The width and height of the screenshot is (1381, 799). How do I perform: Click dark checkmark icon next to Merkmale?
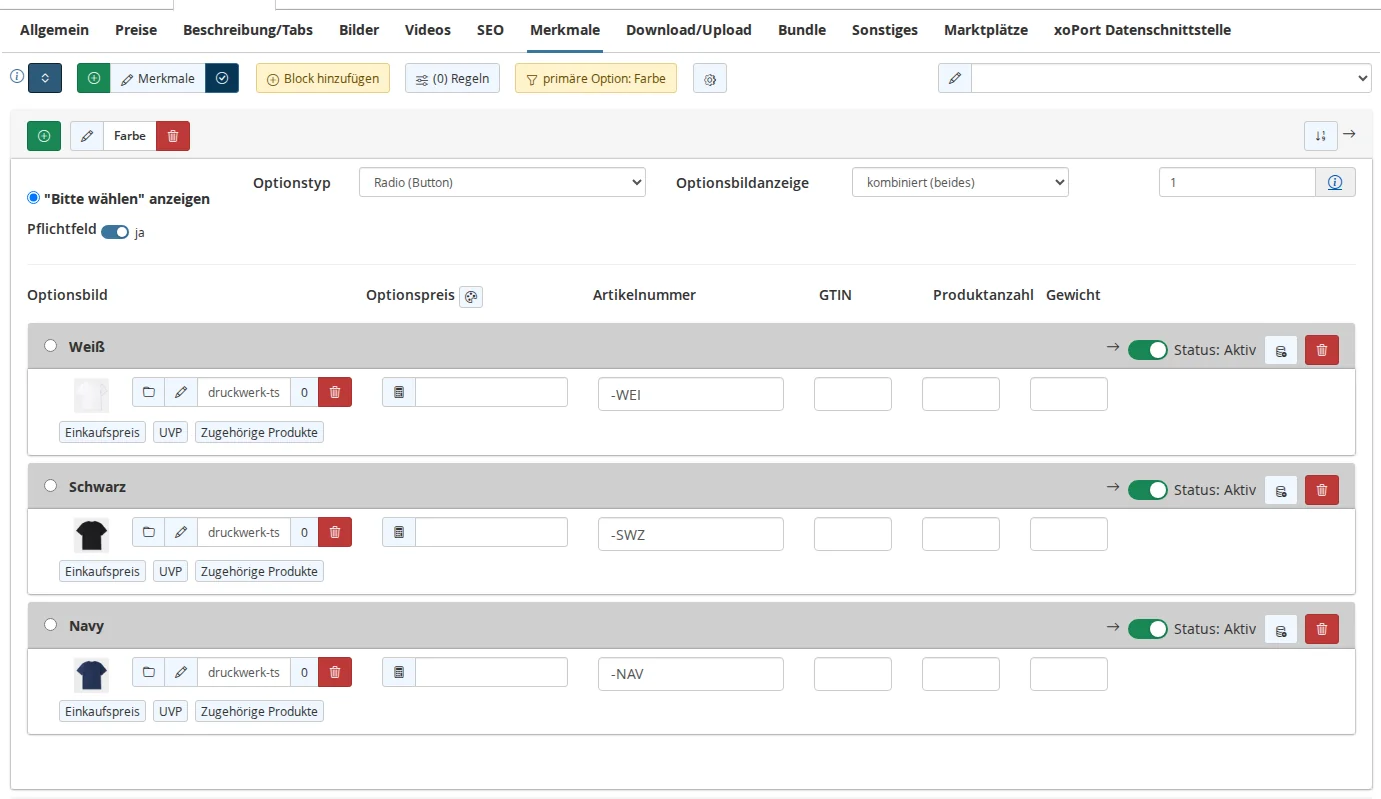(x=222, y=78)
